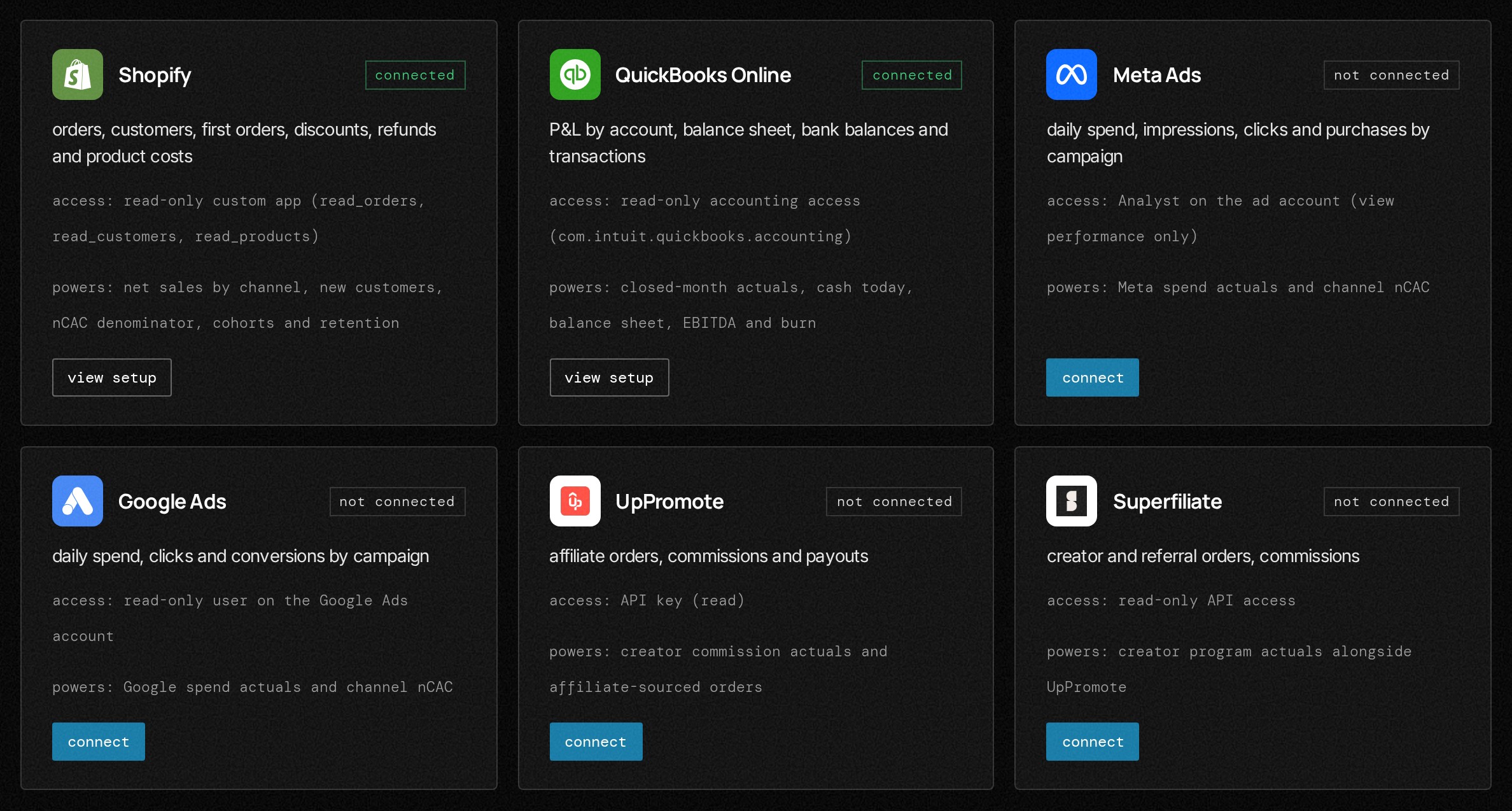Select the Shopify card title
The width and height of the screenshot is (1512, 811).
coord(155,75)
